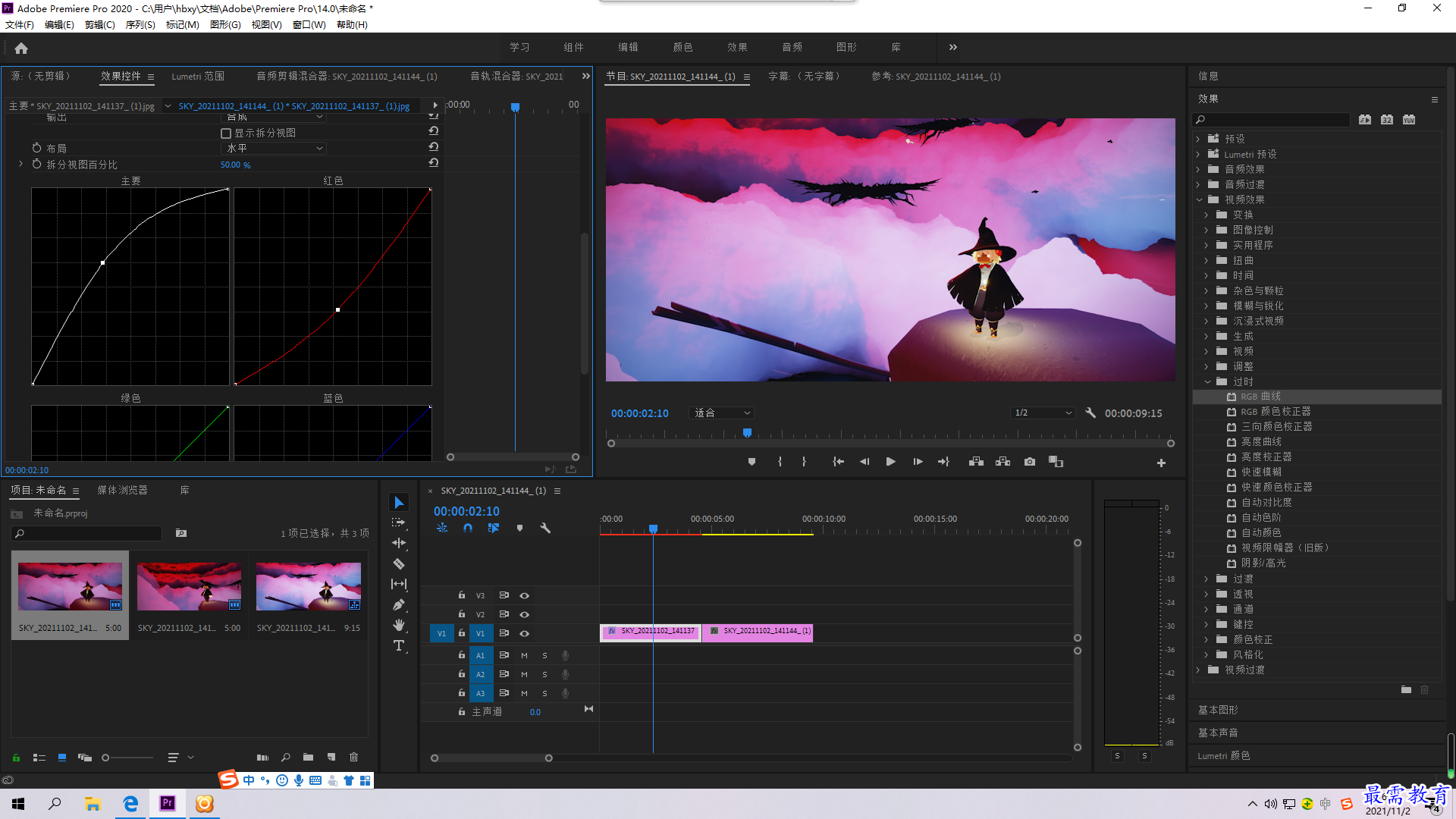Switch project panel to list view

(39, 757)
